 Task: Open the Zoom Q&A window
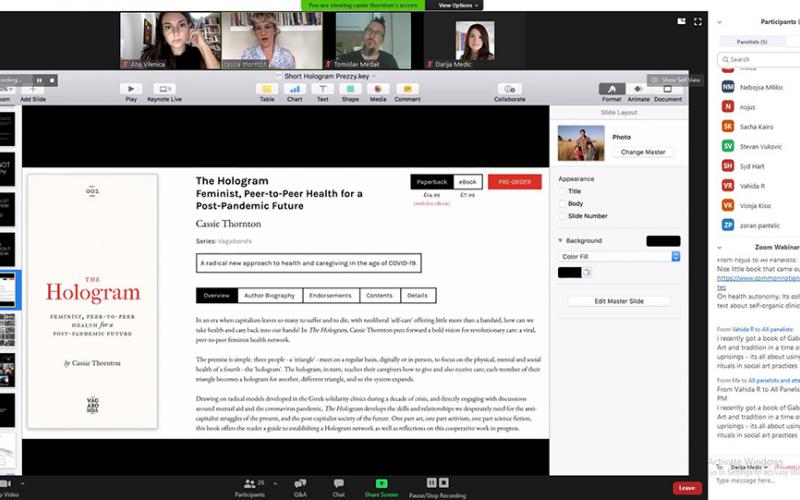click(300, 487)
